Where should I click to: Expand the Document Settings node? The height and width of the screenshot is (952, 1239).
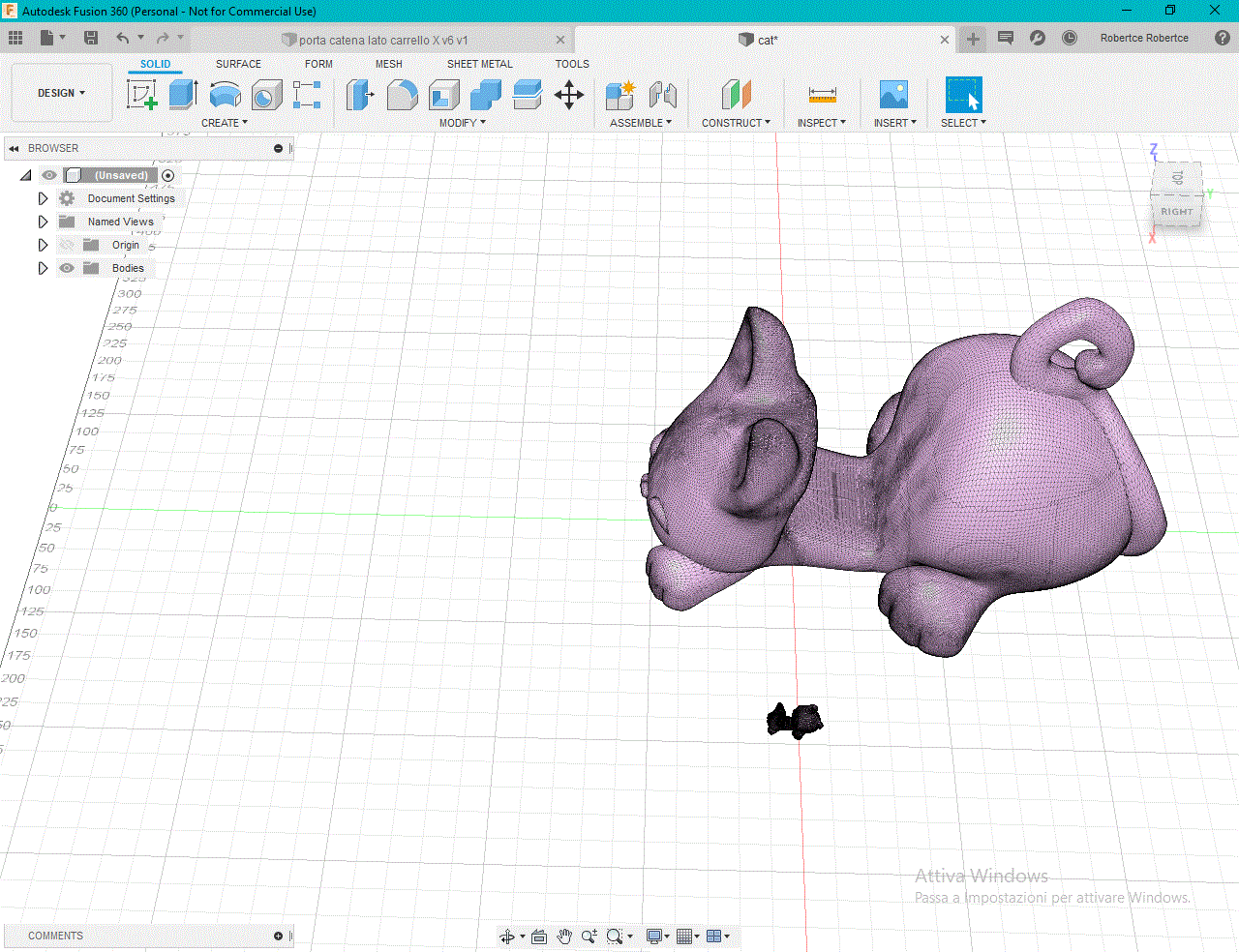point(43,198)
